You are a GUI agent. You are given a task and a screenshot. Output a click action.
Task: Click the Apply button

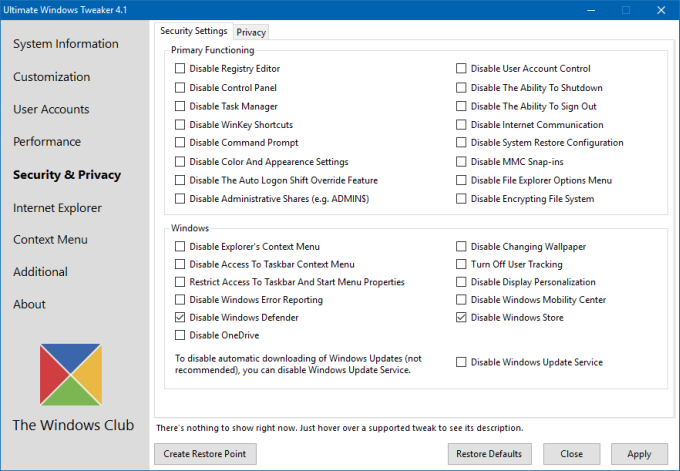(638, 454)
